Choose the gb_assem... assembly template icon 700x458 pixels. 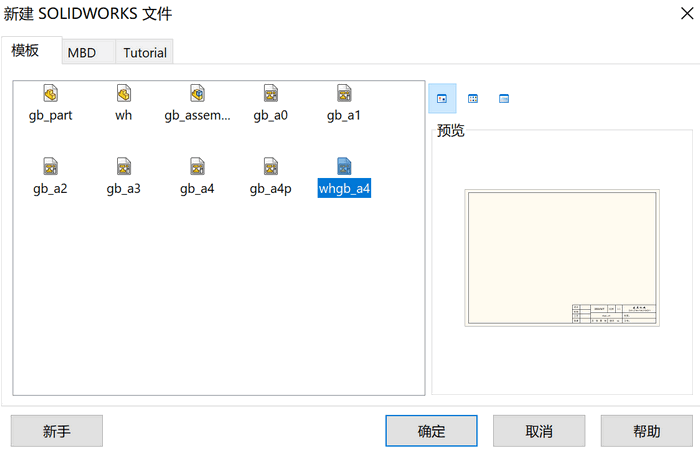coord(197,94)
